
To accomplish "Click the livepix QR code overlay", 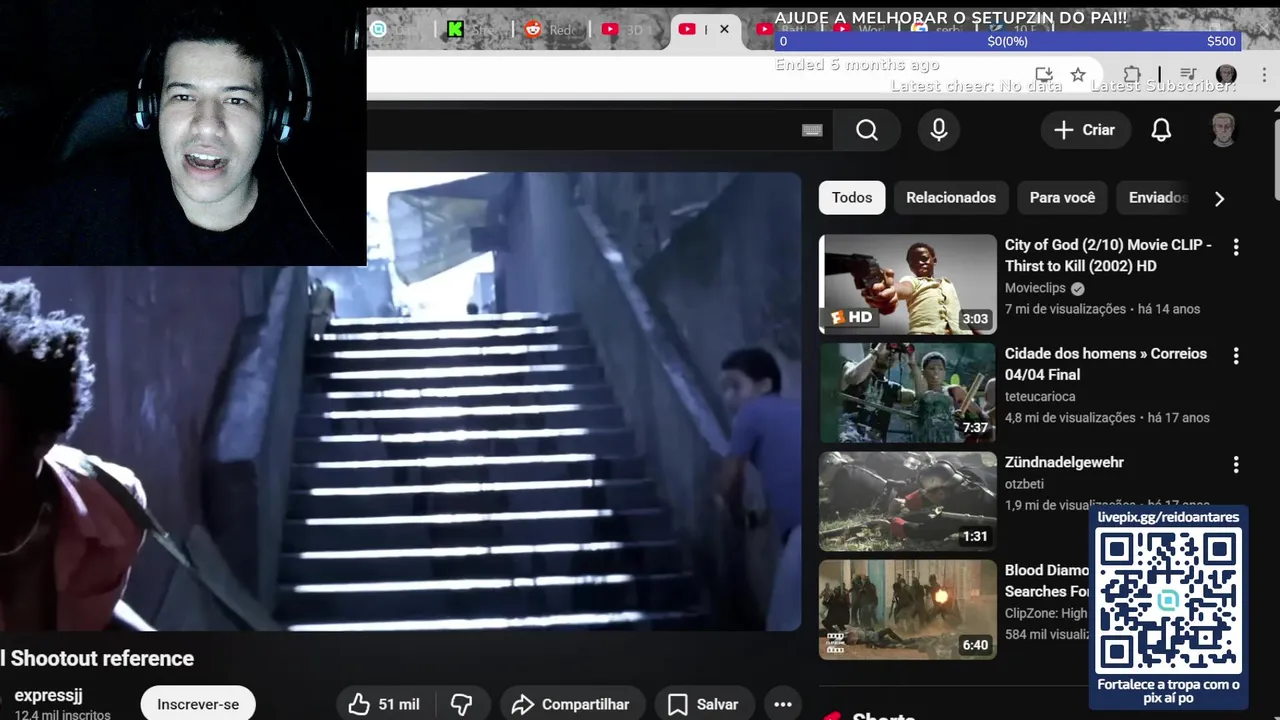I will click(x=1168, y=600).
